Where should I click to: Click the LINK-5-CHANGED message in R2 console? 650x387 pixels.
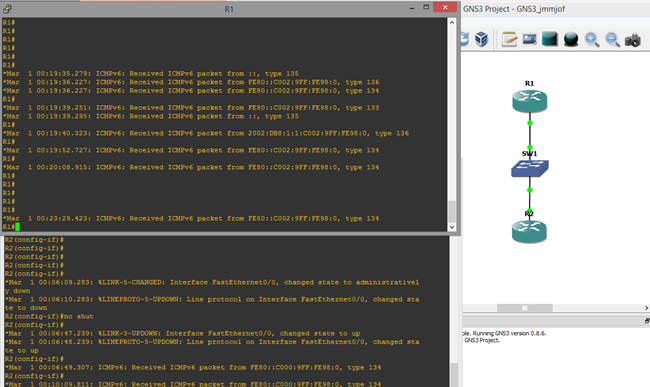coord(212,286)
